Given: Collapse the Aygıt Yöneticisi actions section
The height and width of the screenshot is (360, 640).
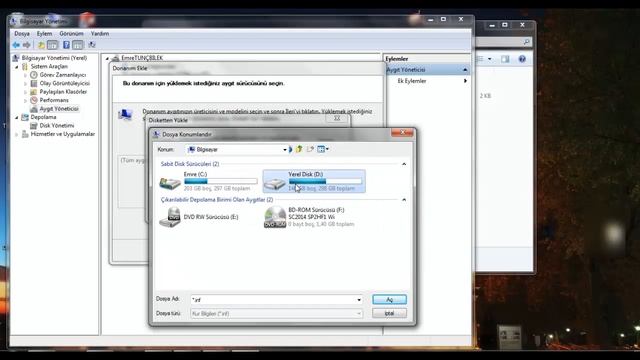Looking at the screenshot, I should 465,70.
